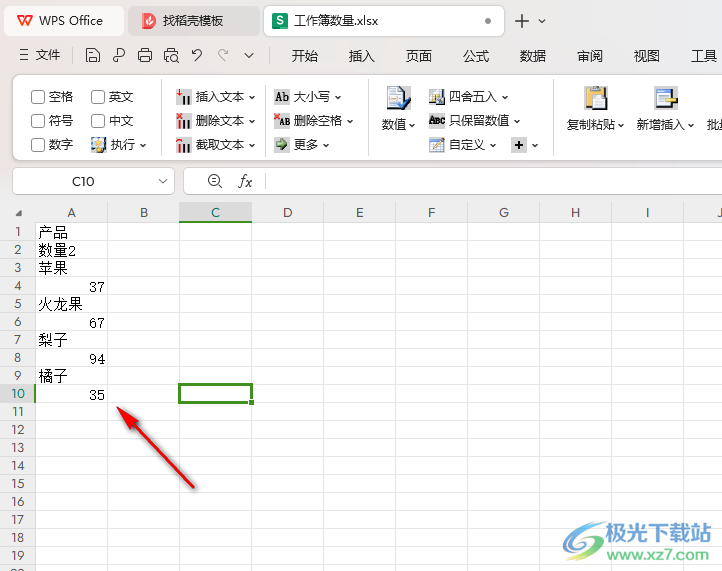Image resolution: width=722 pixels, height=571 pixels.
Task: Select cell containing 橘子
Action: click(71, 376)
